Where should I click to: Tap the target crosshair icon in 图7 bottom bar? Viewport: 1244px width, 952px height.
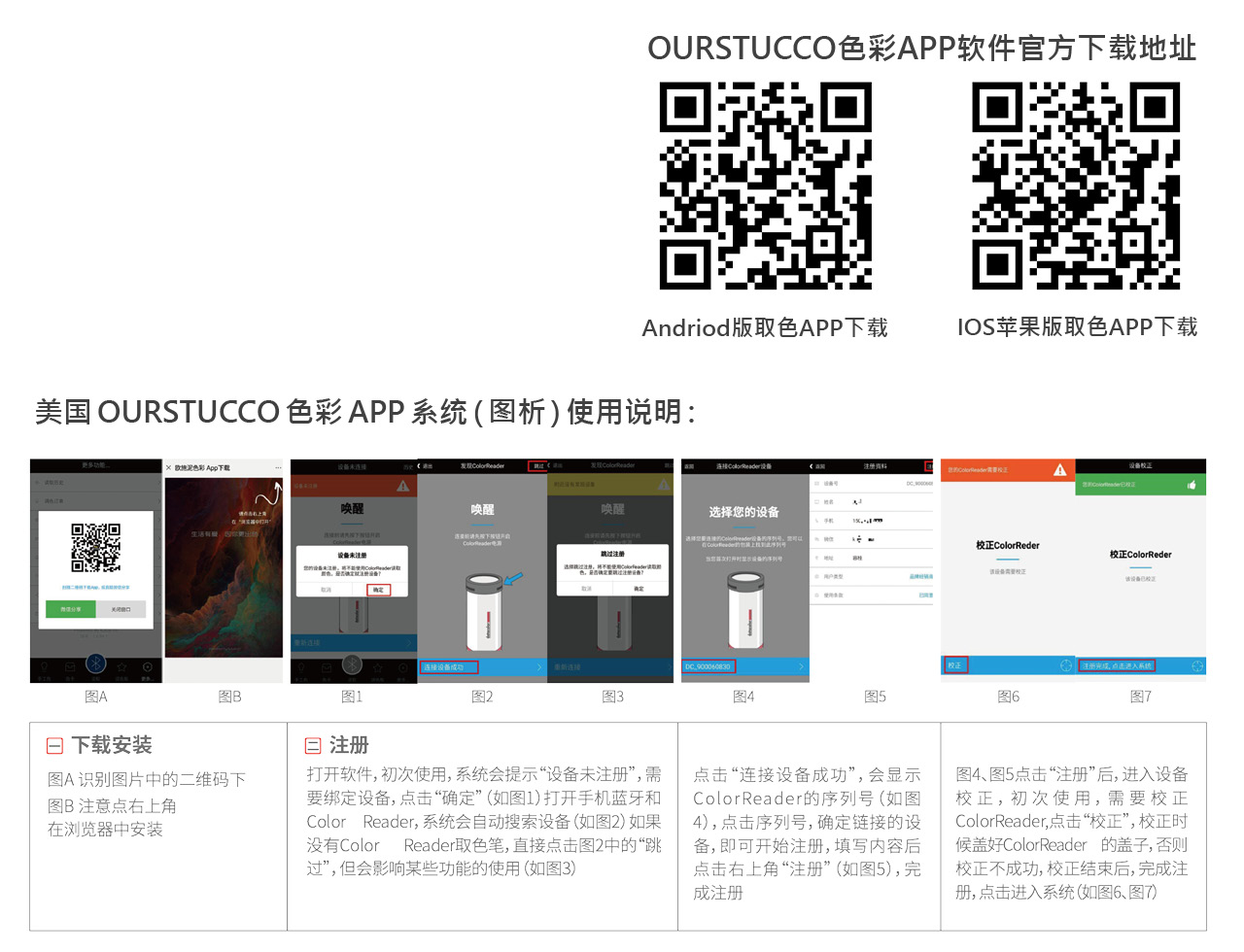coord(1197,665)
